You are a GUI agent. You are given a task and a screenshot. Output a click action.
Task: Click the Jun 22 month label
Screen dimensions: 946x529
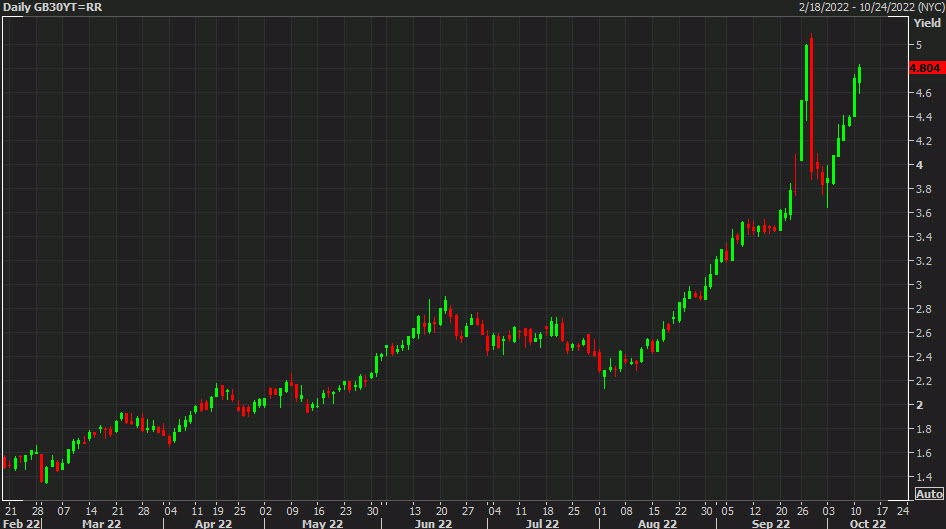click(x=433, y=523)
